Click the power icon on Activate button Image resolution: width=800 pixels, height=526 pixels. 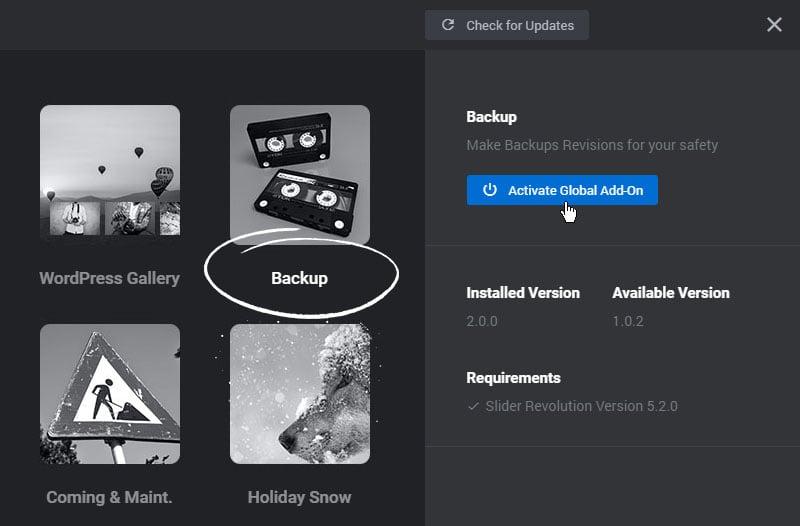tap(490, 190)
